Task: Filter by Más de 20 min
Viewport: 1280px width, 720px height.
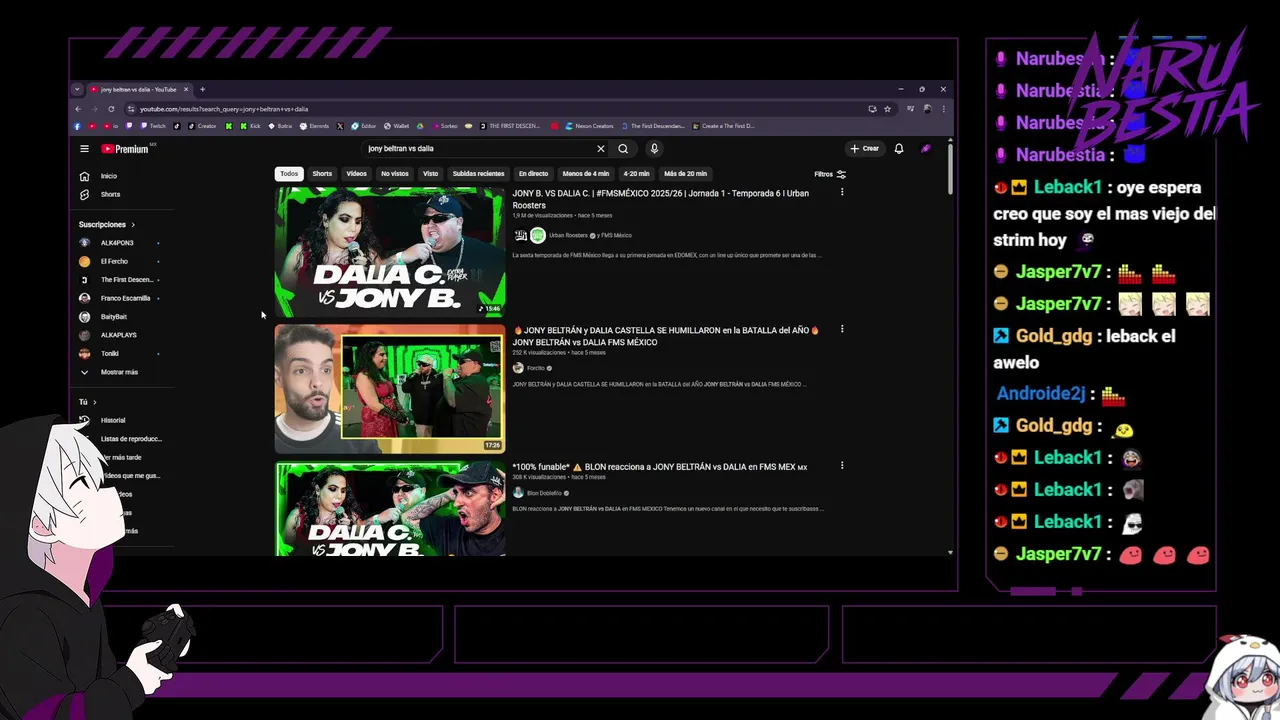Action: tap(685, 174)
